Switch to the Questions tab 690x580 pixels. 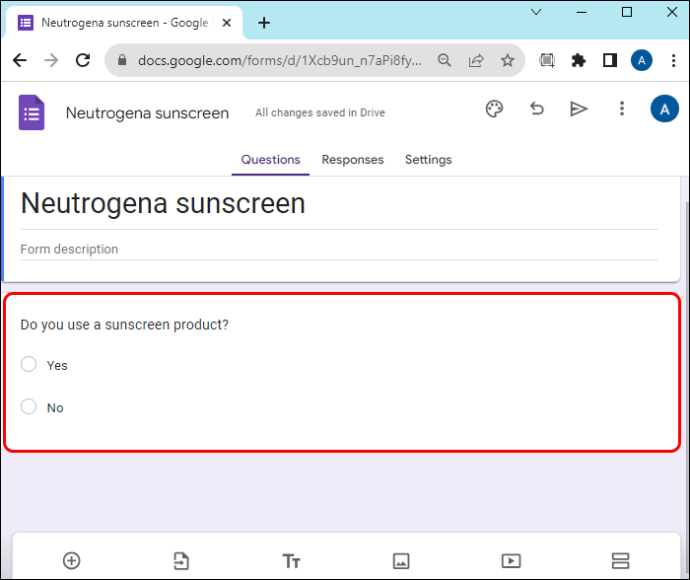pos(270,160)
